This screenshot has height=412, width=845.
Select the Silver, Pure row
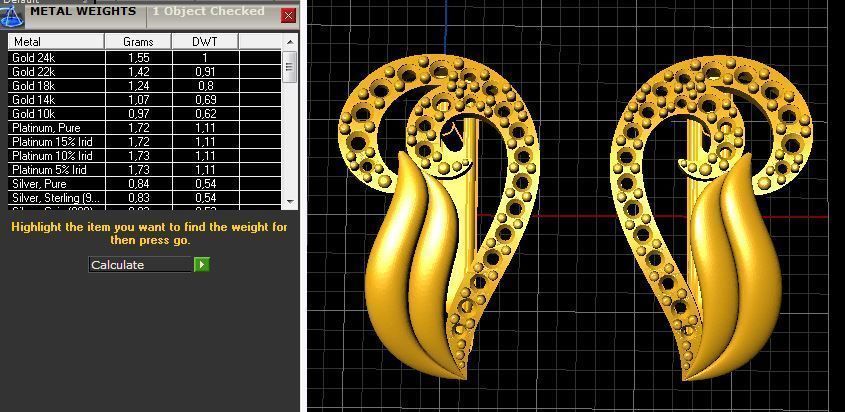tap(144, 184)
